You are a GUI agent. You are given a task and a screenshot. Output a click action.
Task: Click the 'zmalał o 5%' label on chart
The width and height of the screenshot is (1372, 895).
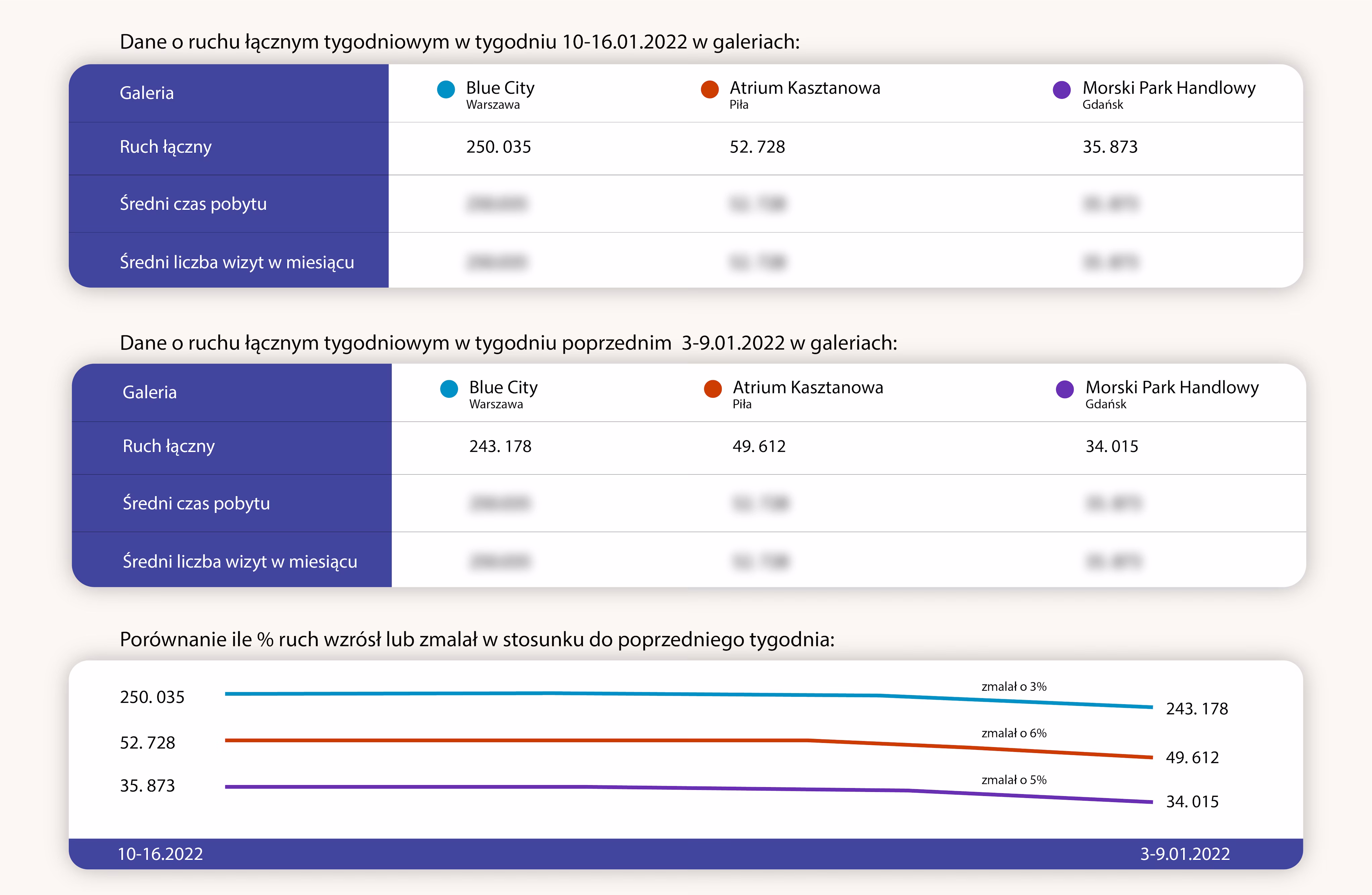(1013, 780)
